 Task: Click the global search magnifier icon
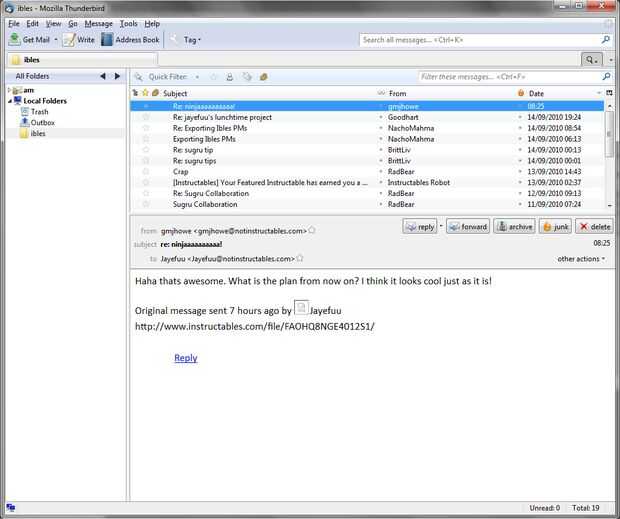point(606,40)
